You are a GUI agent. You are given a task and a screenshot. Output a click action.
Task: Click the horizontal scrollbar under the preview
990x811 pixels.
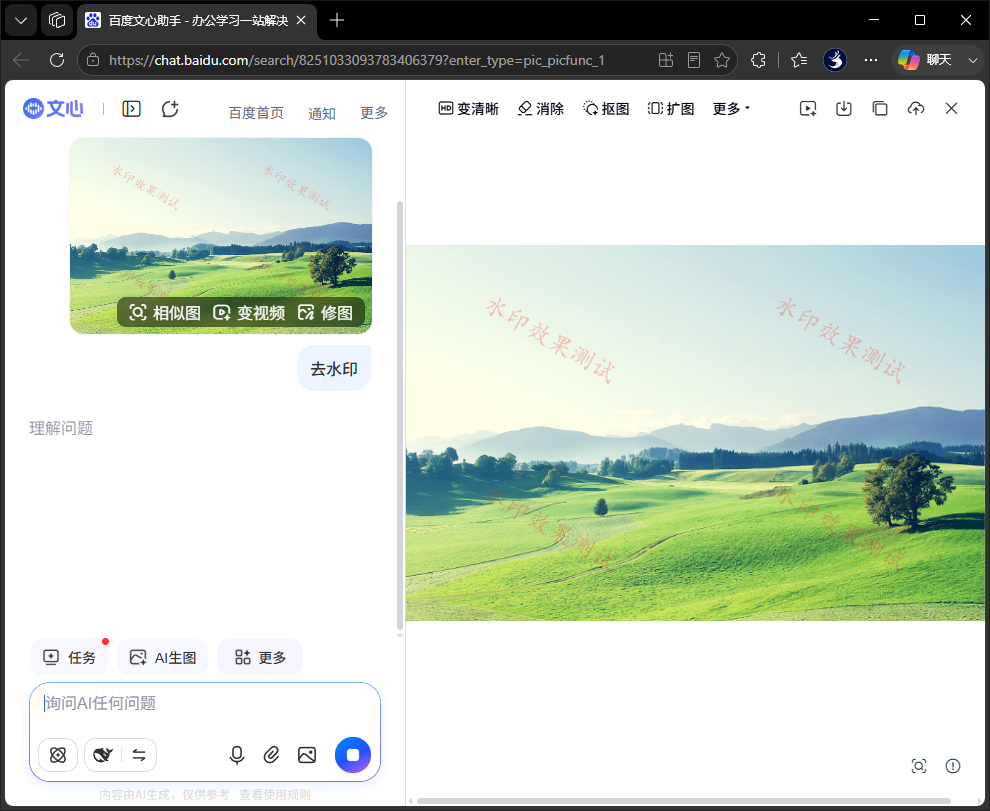click(x=683, y=801)
